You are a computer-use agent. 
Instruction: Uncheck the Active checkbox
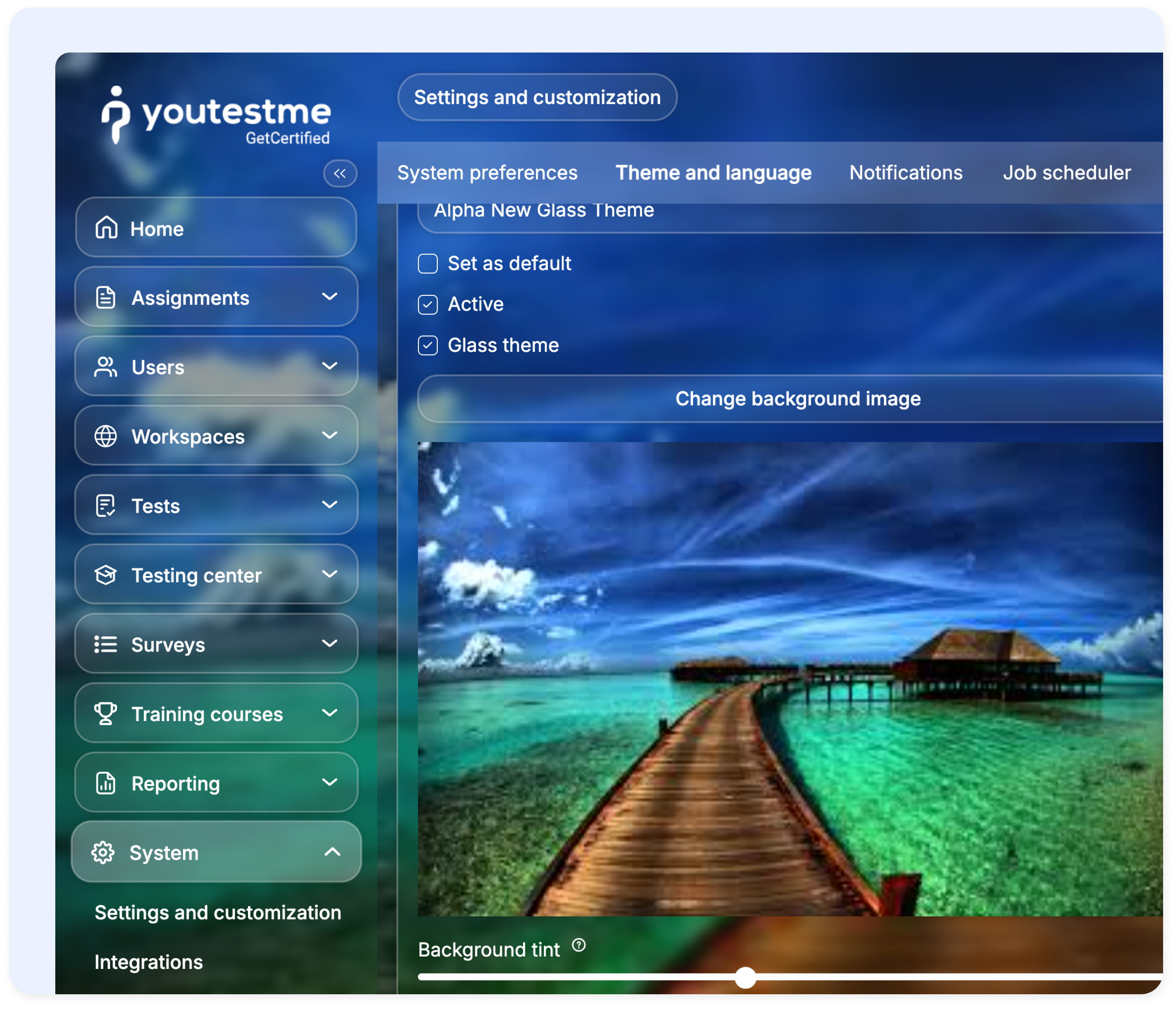[427, 305]
